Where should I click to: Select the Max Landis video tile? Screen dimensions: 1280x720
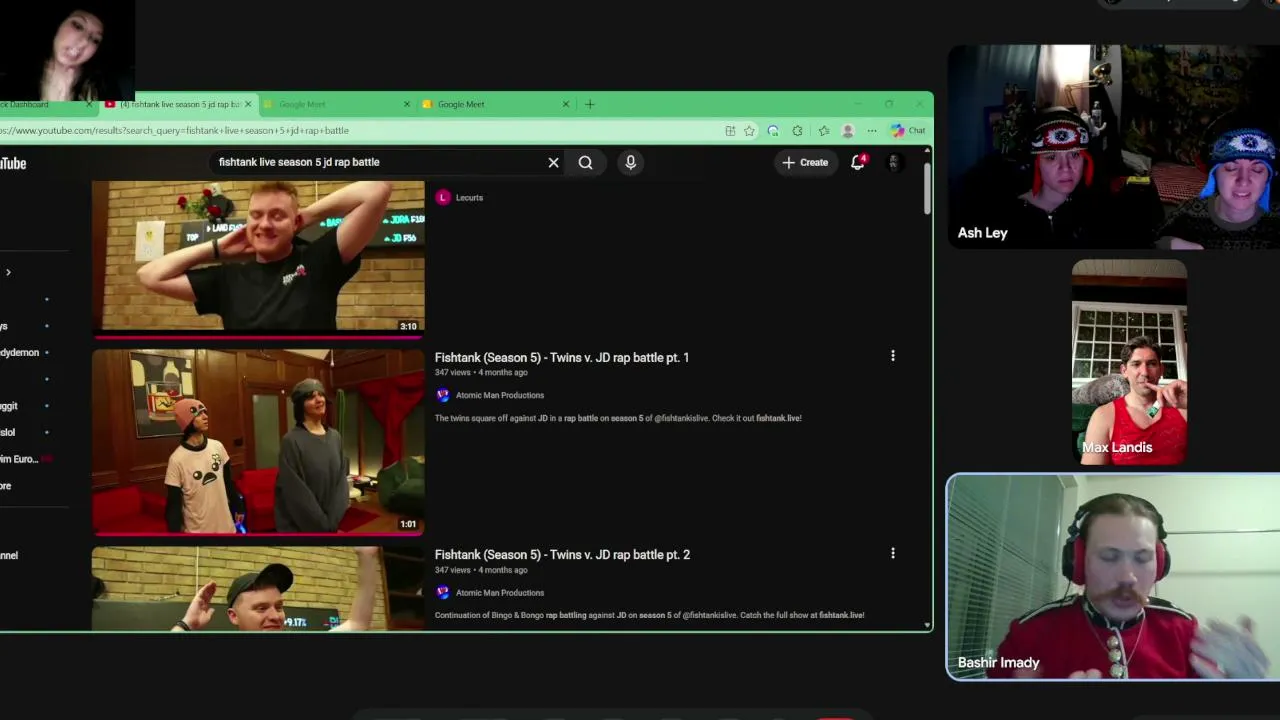click(x=1130, y=363)
